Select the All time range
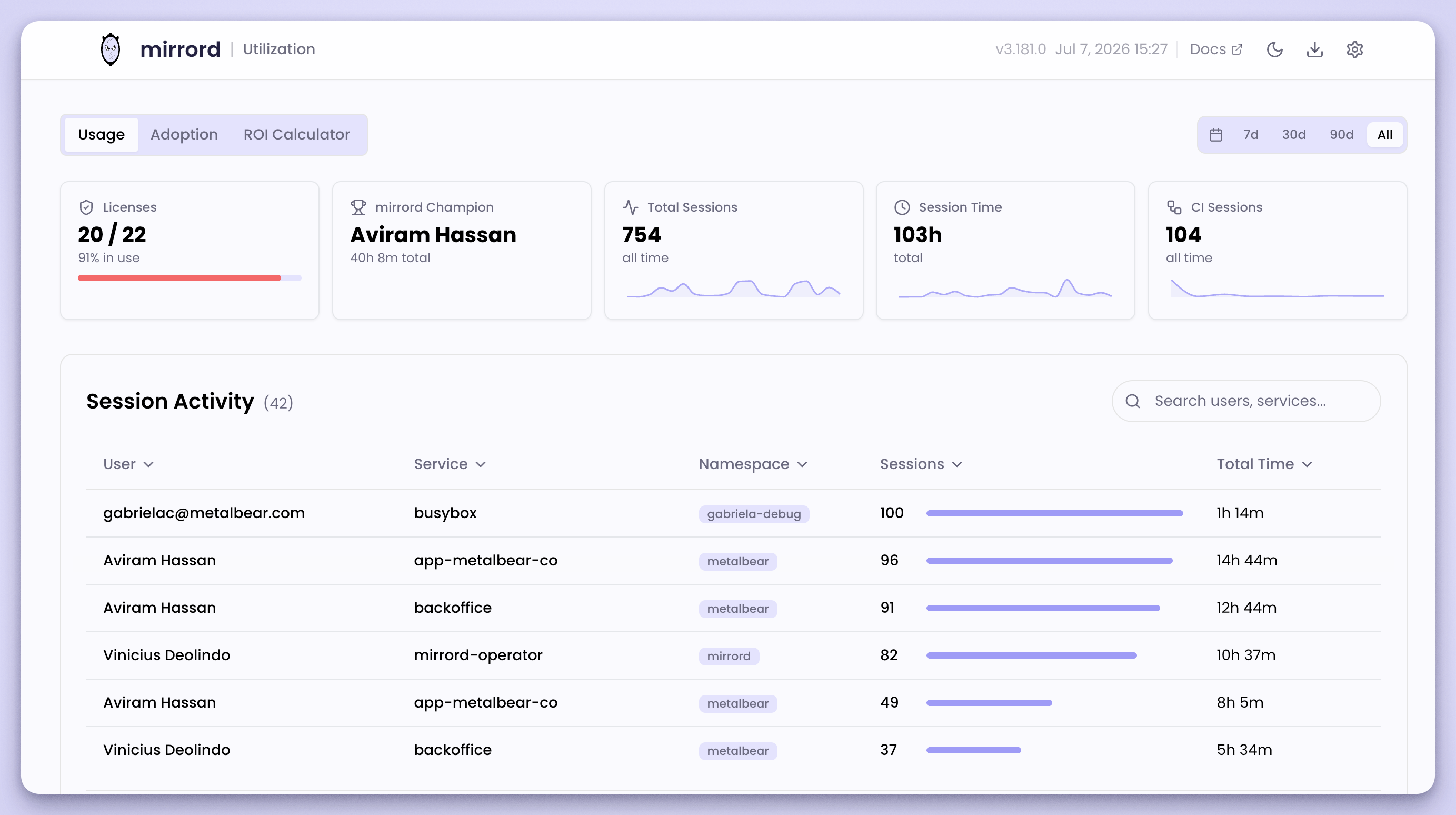 pyautogui.click(x=1385, y=134)
